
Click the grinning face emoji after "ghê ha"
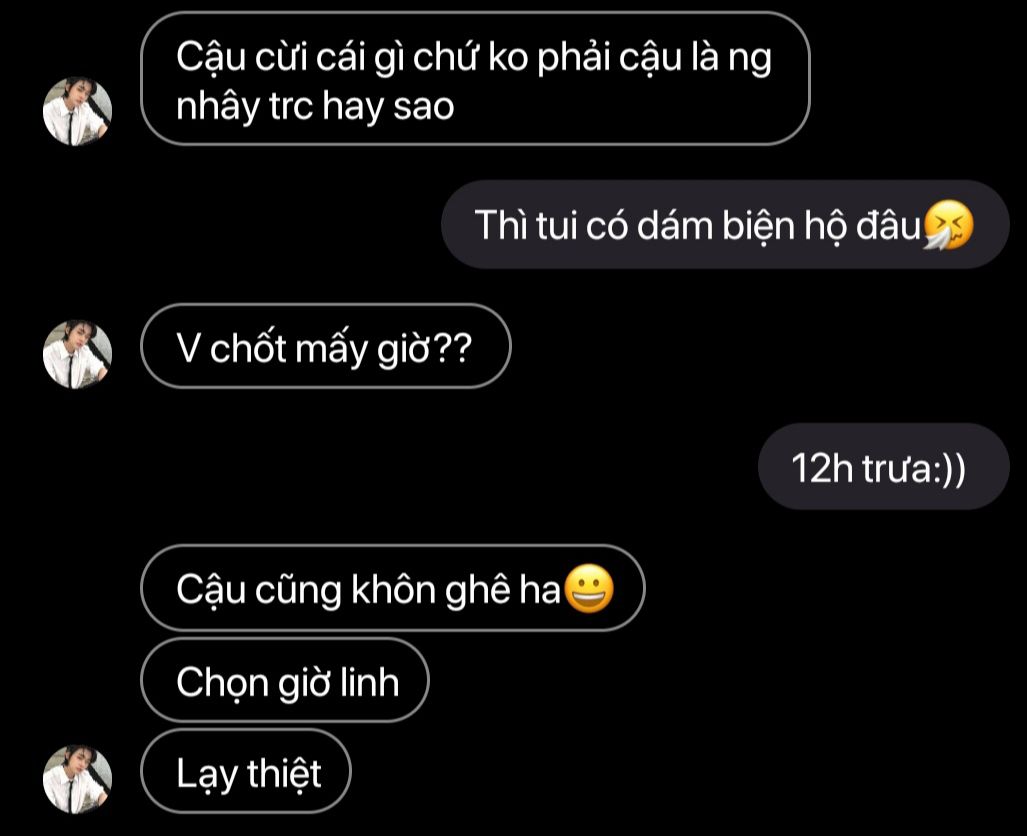pos(589,588)
